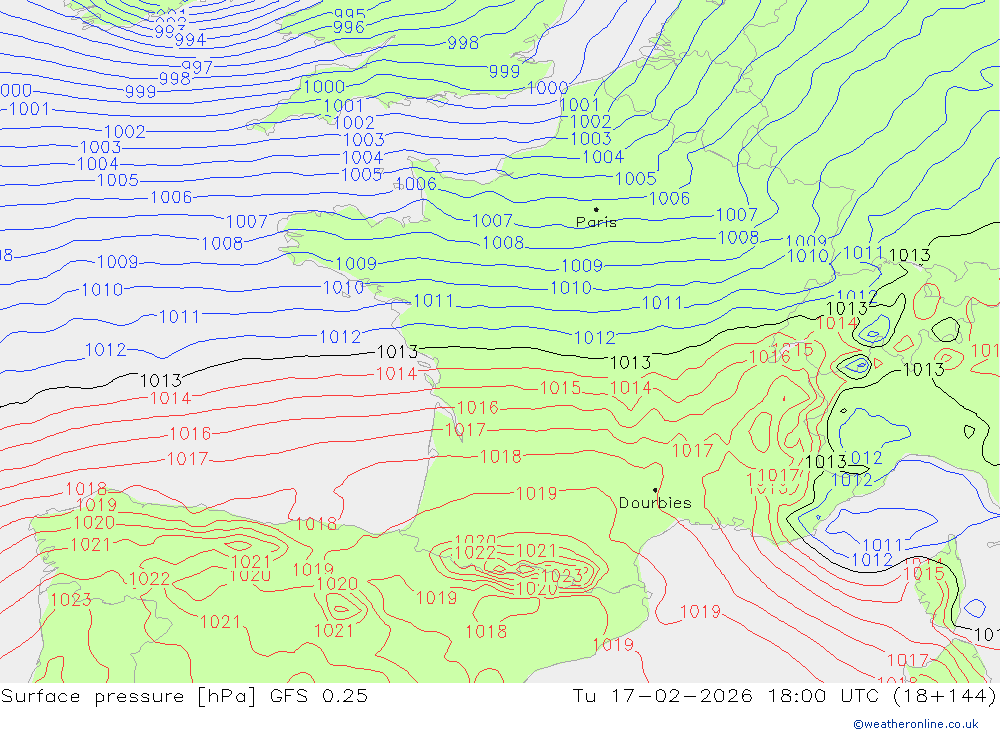This screenshot has height=733, width=1000.
Task: Click the Paris city label
Action: 596,222
